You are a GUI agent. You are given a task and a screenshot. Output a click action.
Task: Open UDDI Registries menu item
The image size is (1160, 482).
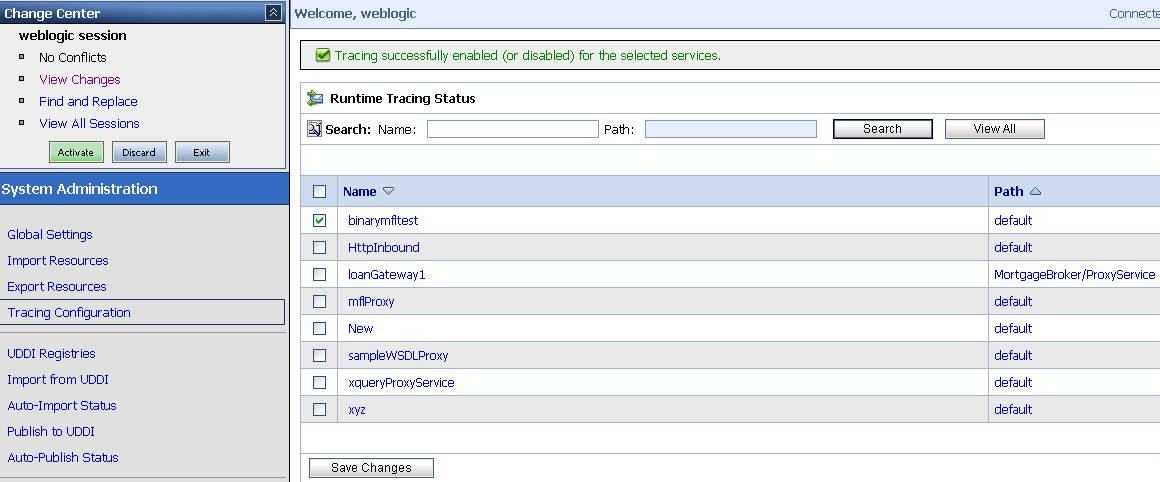point(51,353)
